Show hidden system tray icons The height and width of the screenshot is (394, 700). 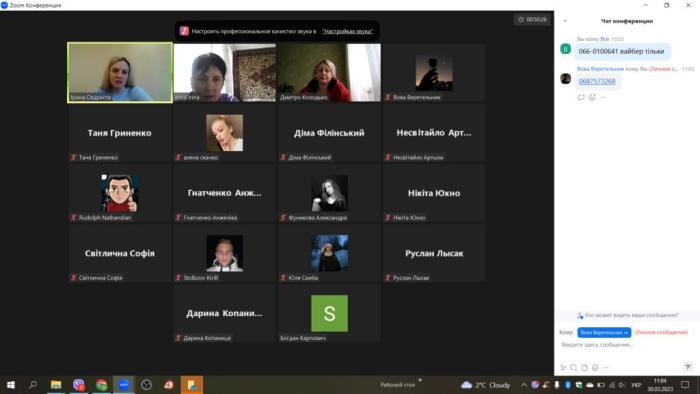[x=524, y=385]
